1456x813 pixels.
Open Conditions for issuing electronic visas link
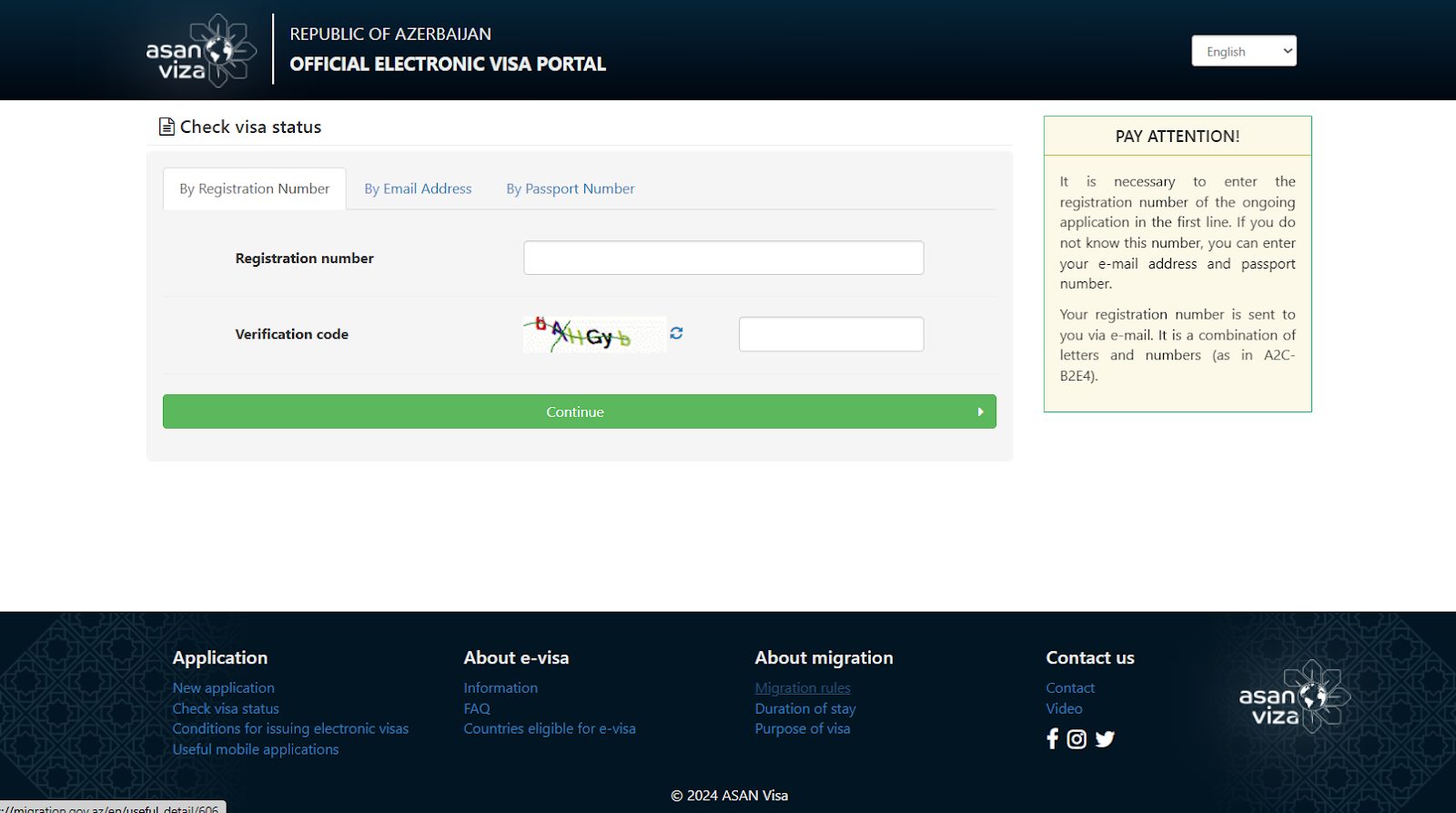[x=290, y=728]
